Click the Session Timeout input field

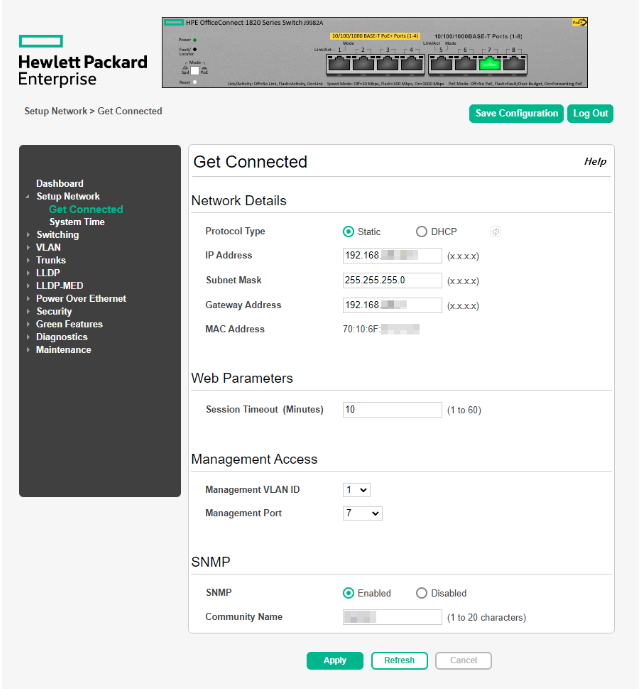392,410
